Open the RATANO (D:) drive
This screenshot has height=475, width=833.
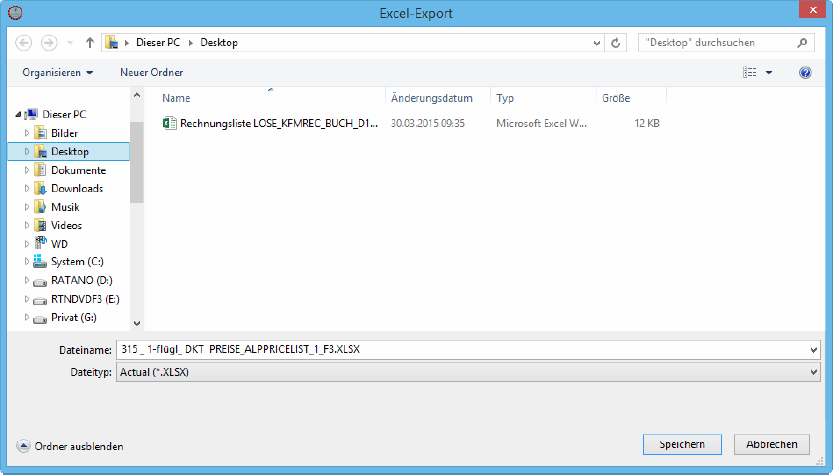pyautogui.click(x=82, y=280)
